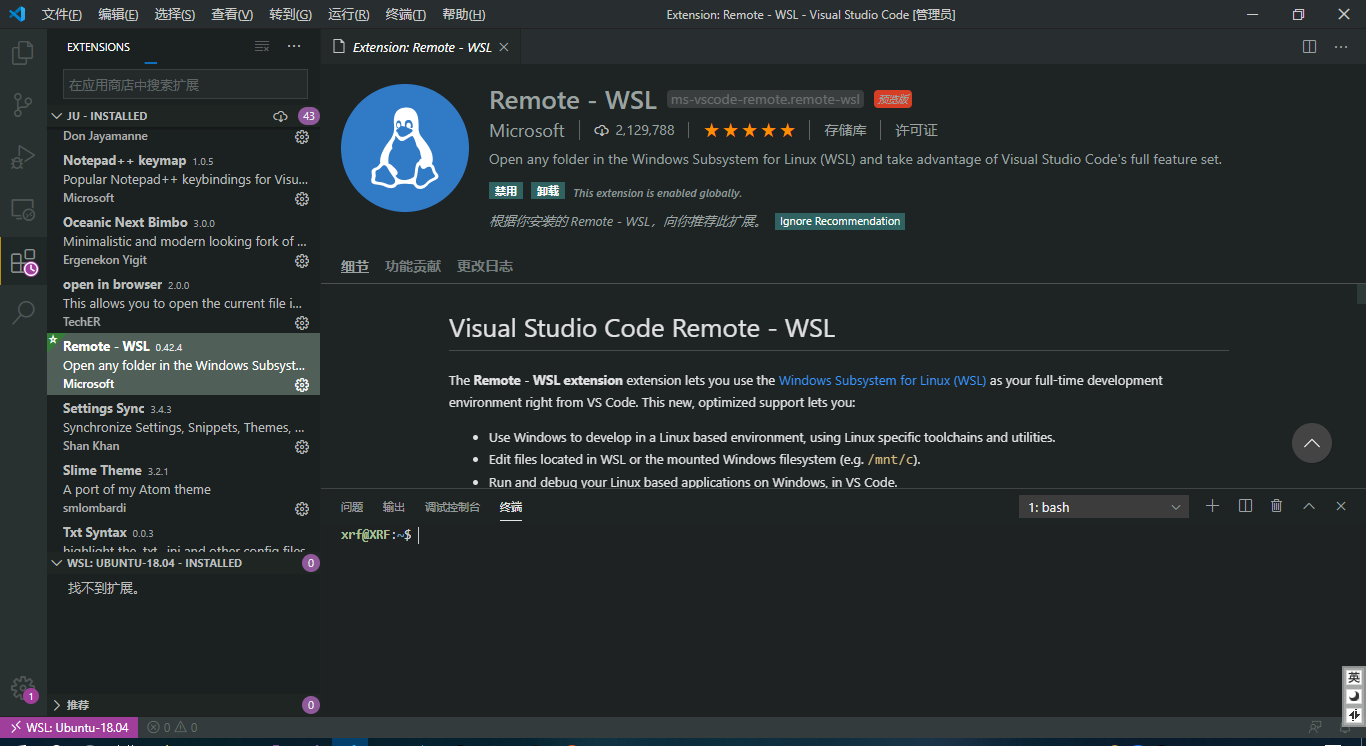Switch to the 调试控制台 panel tab
This screenshot has width=1366, height=746.
coord(452,507)
